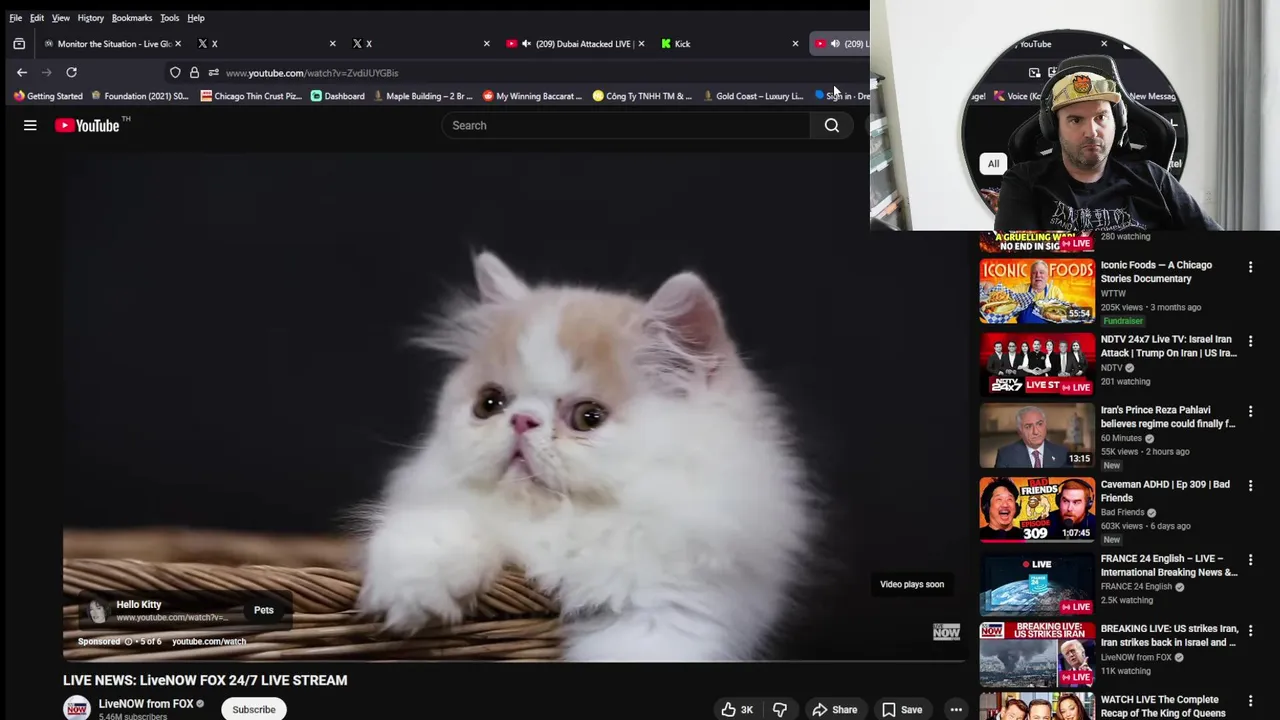Dislike the video with thumbs down
The height and width of the screenshot is (720, 1280).
[x=780, y=709]
